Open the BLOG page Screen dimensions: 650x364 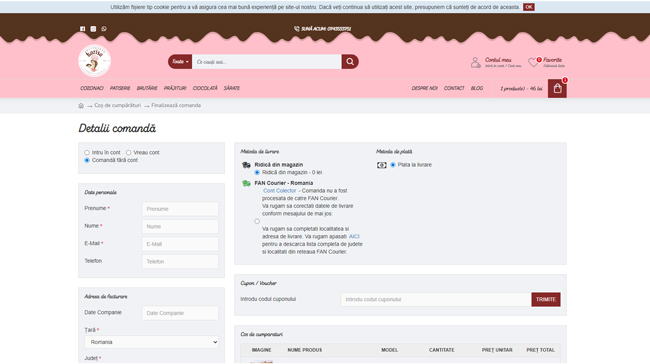click(x=477, y=88)
